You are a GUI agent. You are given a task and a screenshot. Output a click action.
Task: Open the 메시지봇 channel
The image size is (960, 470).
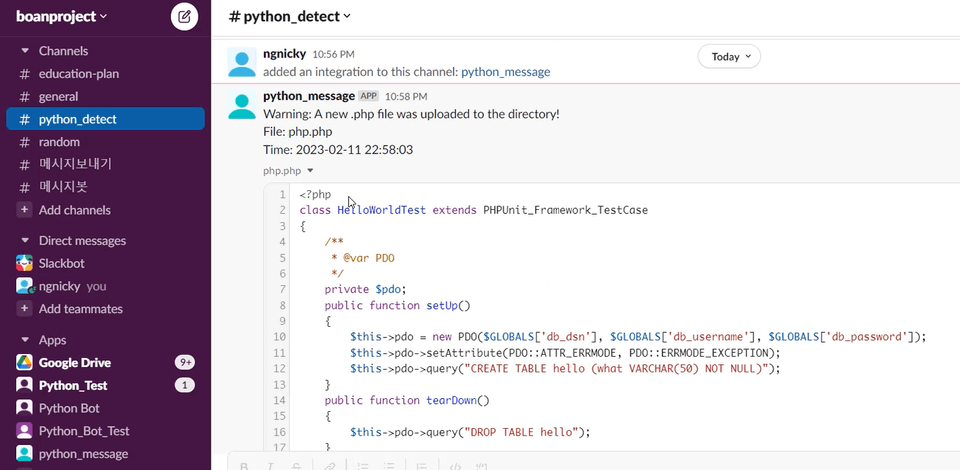click(105, 187)
